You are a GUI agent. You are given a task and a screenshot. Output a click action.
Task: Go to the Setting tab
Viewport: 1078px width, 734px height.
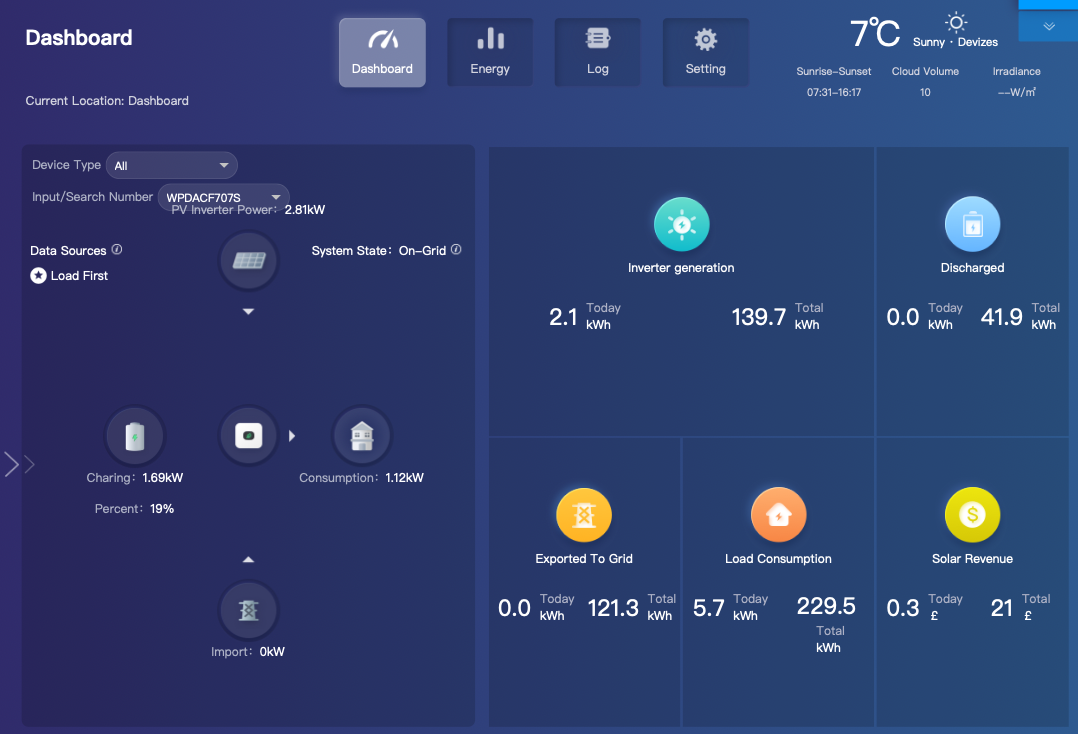705,52
